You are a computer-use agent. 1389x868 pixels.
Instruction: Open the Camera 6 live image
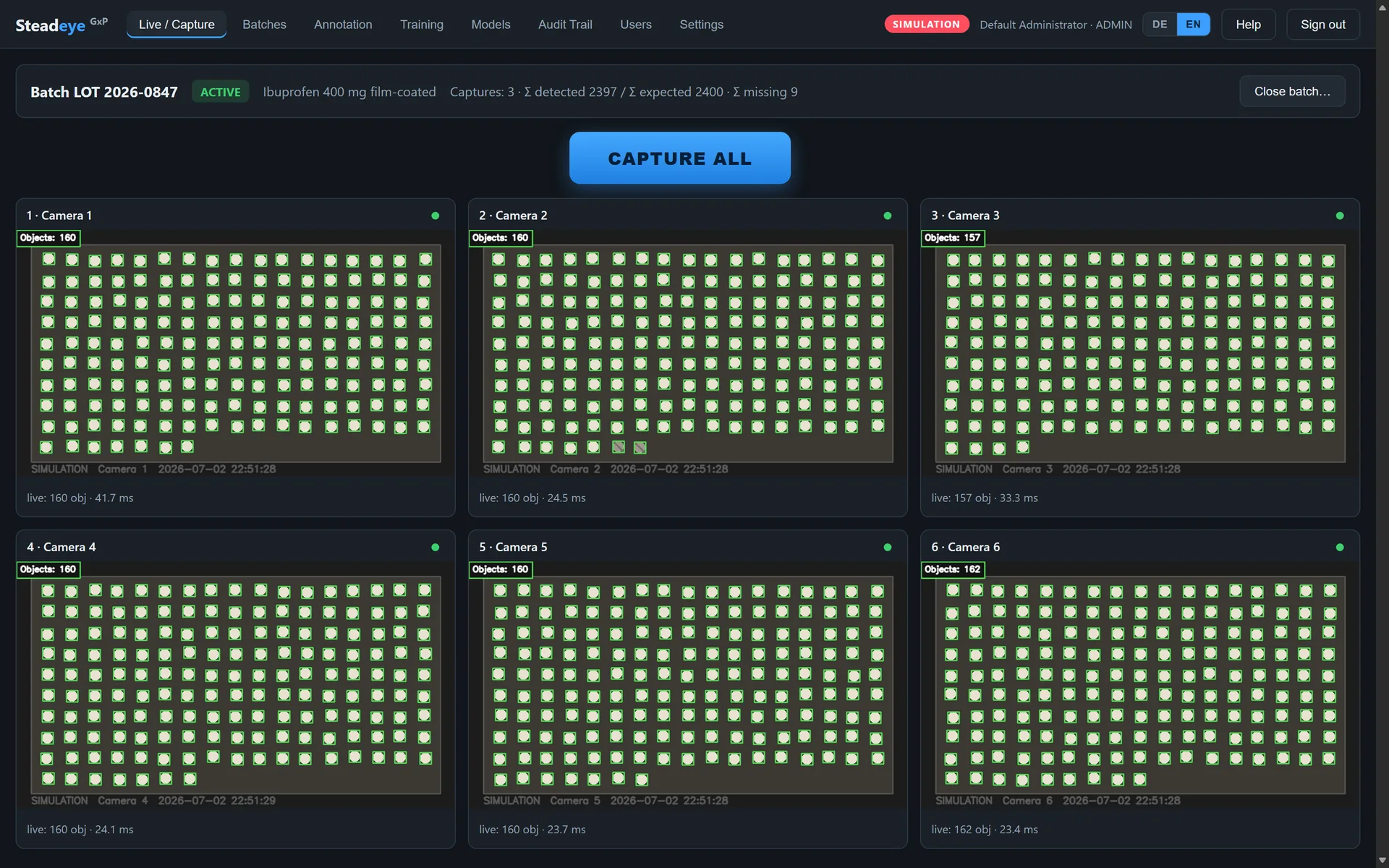(x=1140, y=685)
